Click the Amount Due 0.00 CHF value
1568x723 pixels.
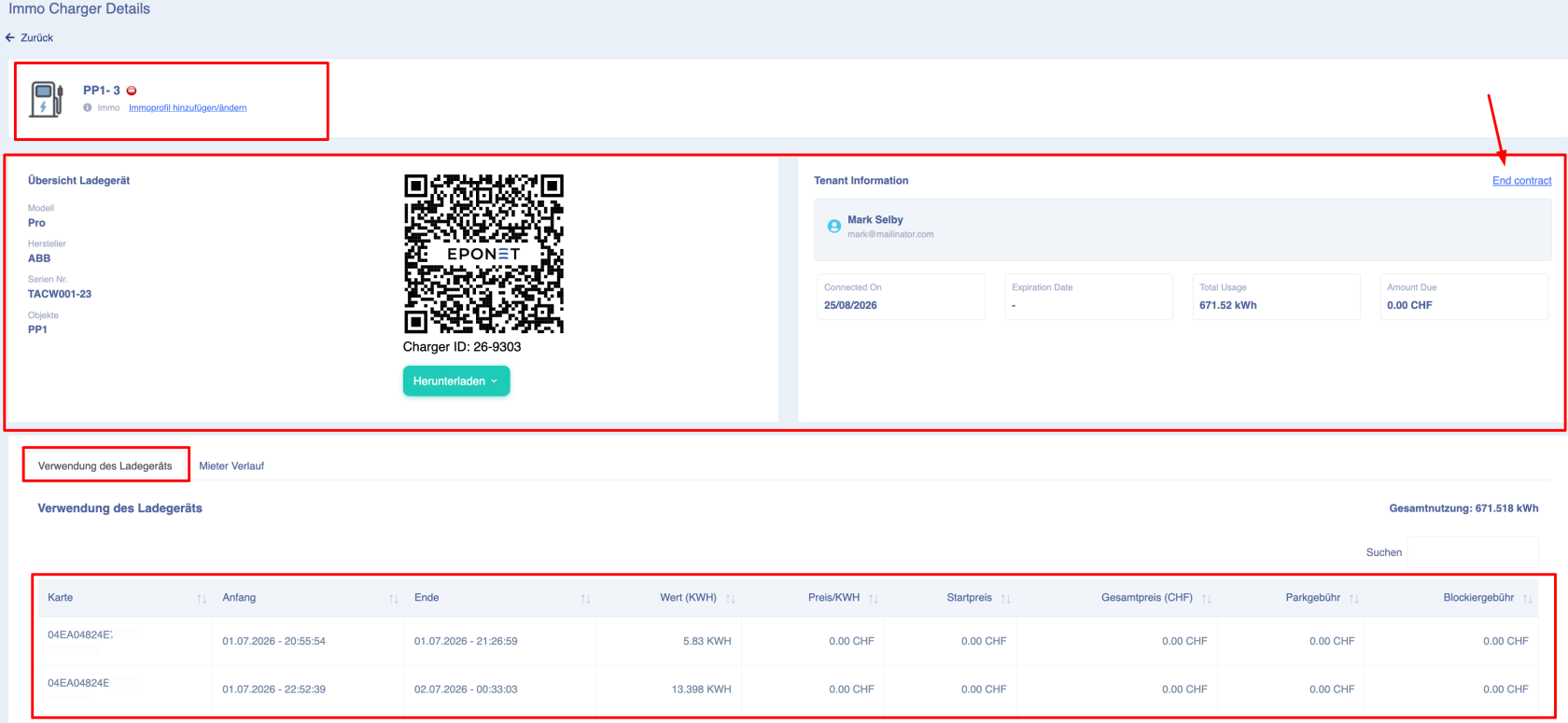click(x=1409, y=305)
